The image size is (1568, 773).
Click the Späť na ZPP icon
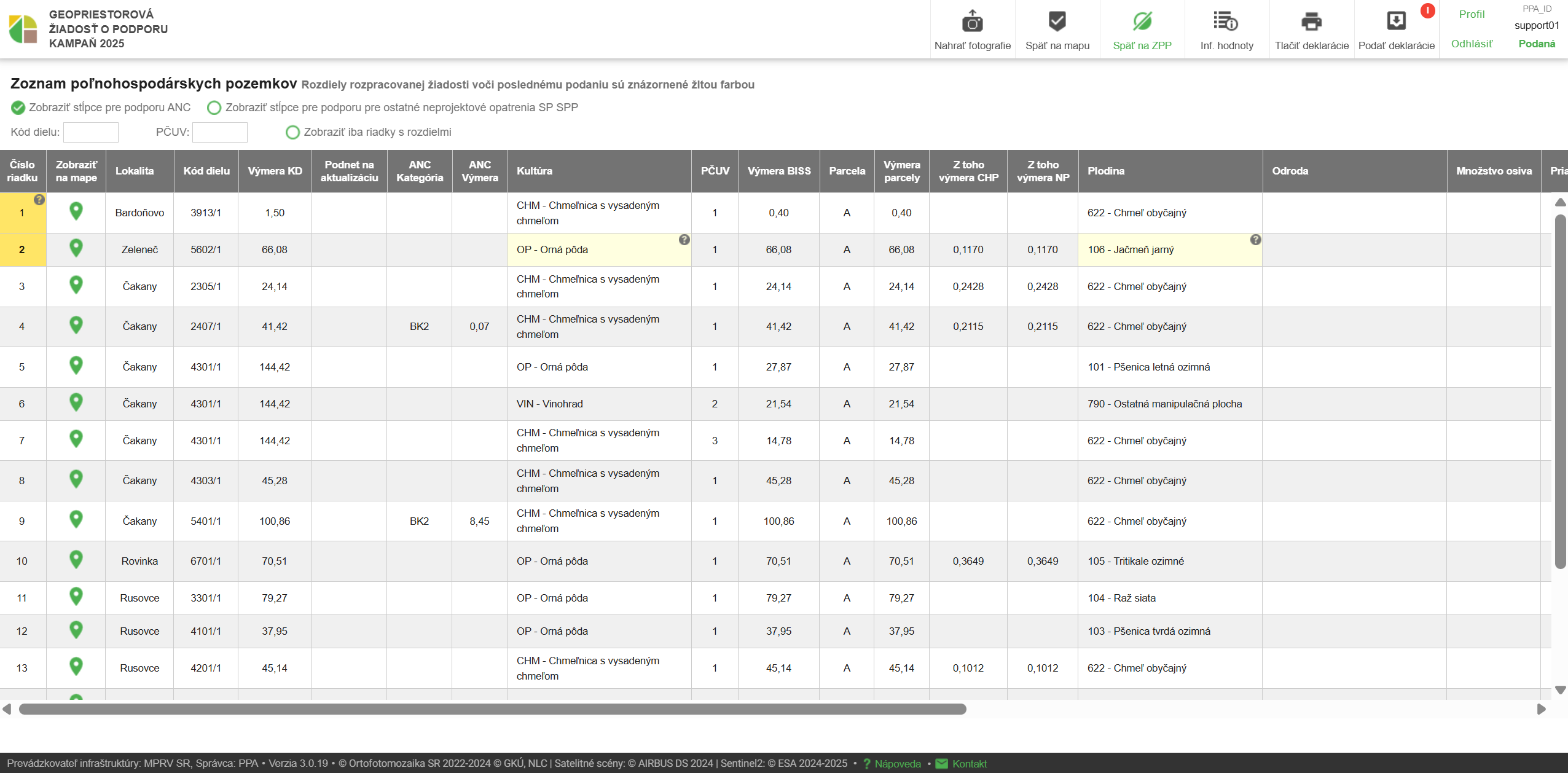[1142, 22]
